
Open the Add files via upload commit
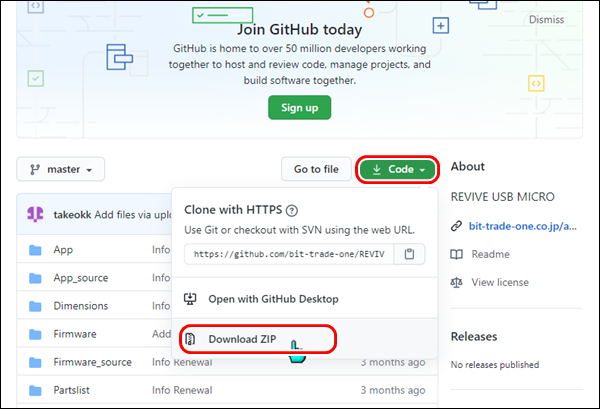tap(133, 215)
